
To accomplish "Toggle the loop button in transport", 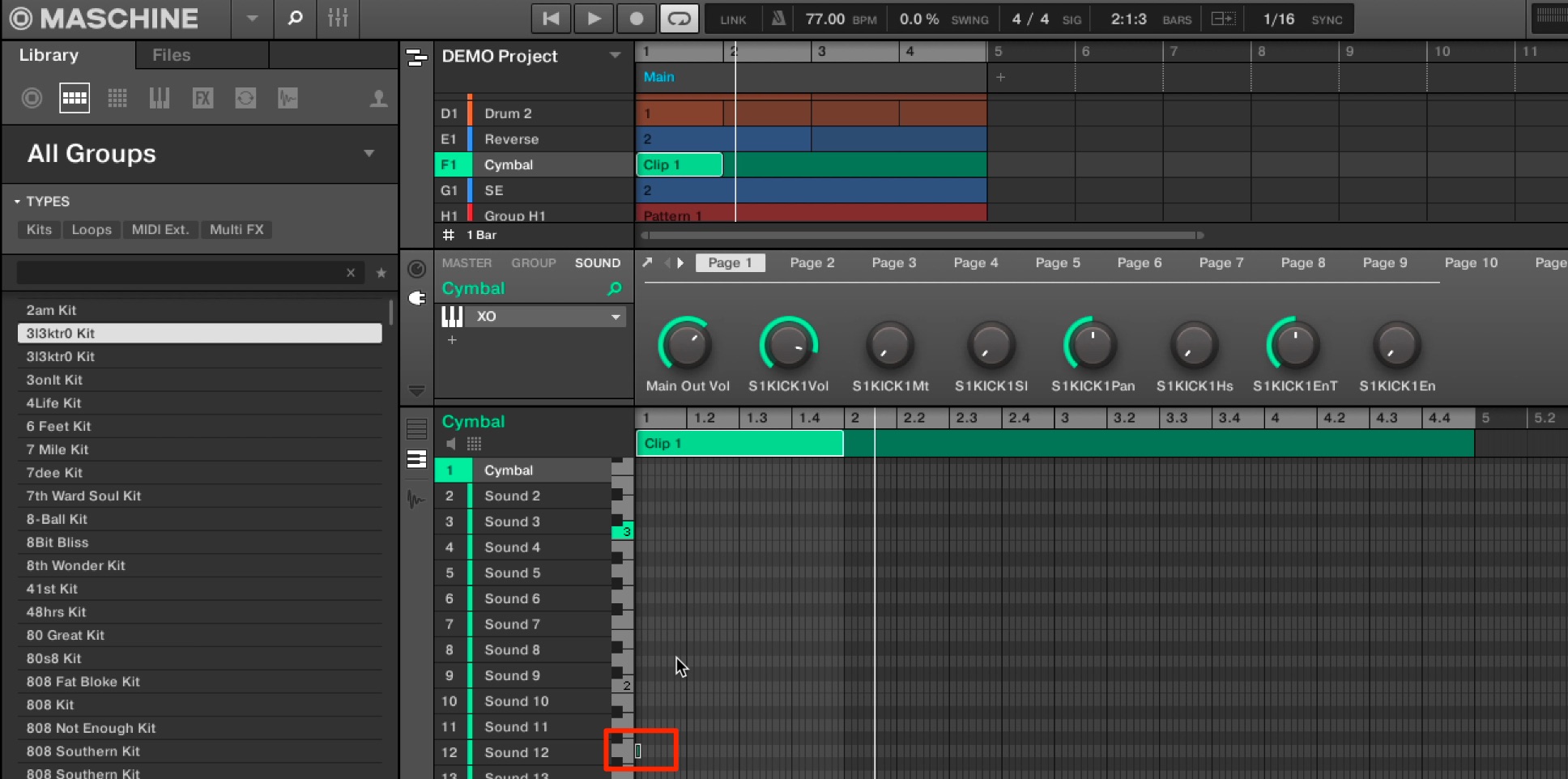I will (679, 19).
